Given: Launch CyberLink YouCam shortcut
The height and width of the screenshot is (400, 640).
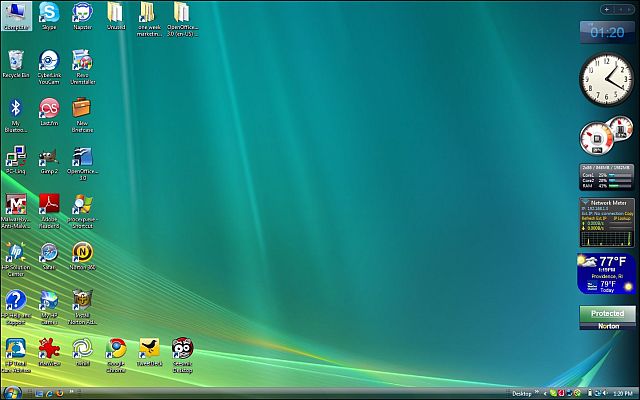Looking at the screenshot, I should click(x=49, y=67).
